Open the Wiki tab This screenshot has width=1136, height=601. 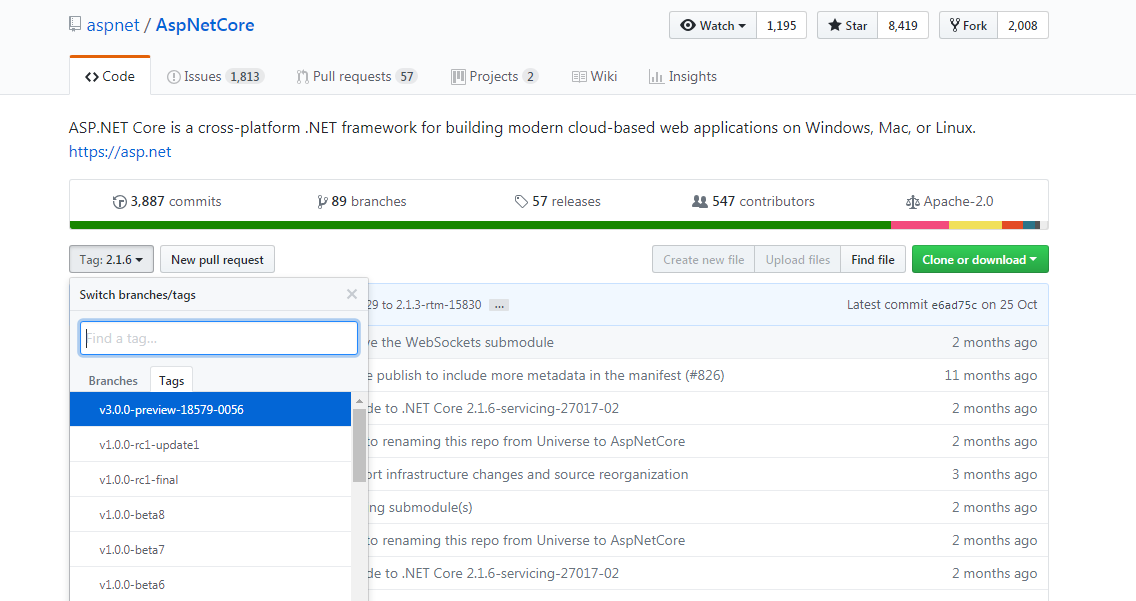click(594, 76)
